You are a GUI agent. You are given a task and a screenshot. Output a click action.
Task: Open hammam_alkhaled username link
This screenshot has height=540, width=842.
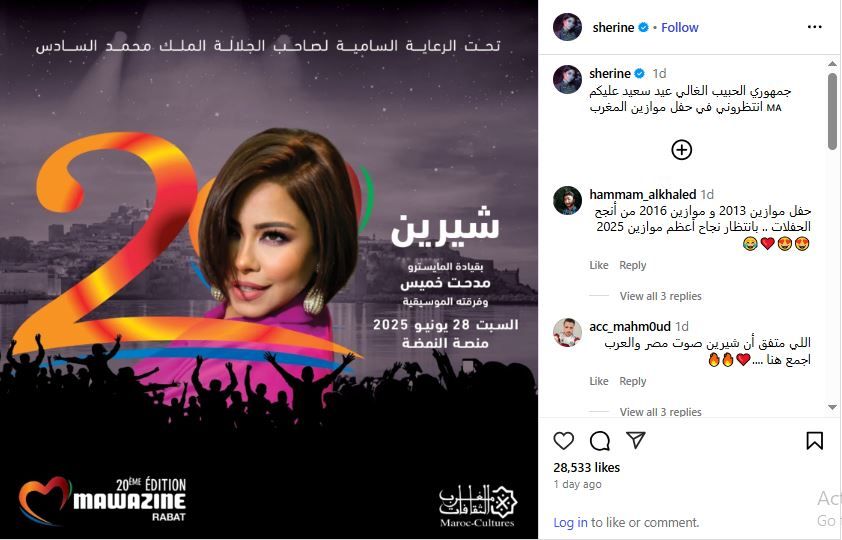click(x=642, y=194)
